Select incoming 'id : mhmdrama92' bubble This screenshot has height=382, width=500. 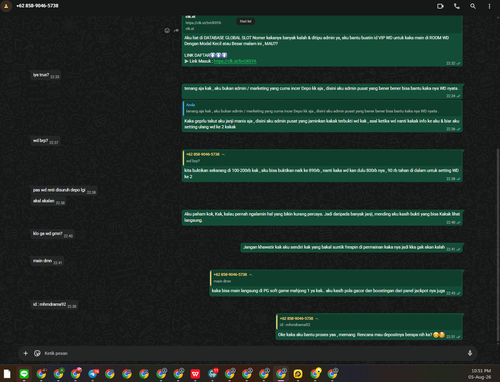(x=54, y=305)
